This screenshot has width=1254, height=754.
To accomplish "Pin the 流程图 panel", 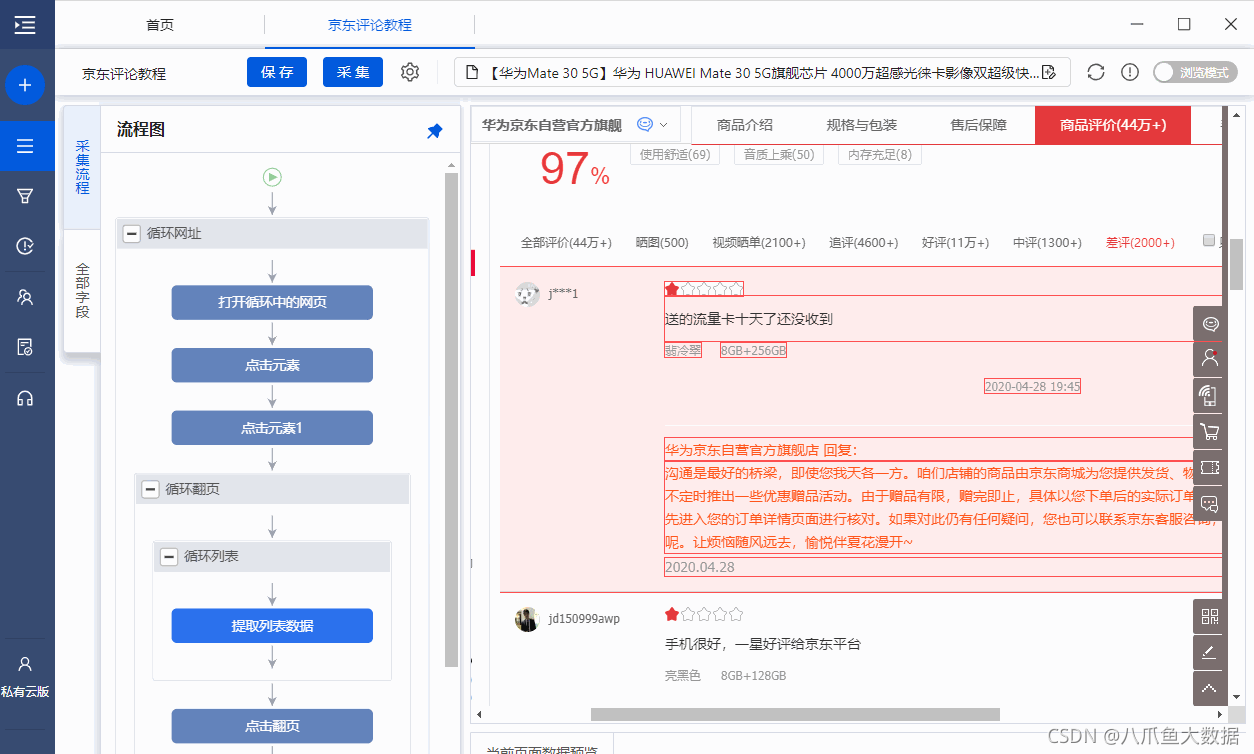I will pyautogui.click(x=435, y=131).
